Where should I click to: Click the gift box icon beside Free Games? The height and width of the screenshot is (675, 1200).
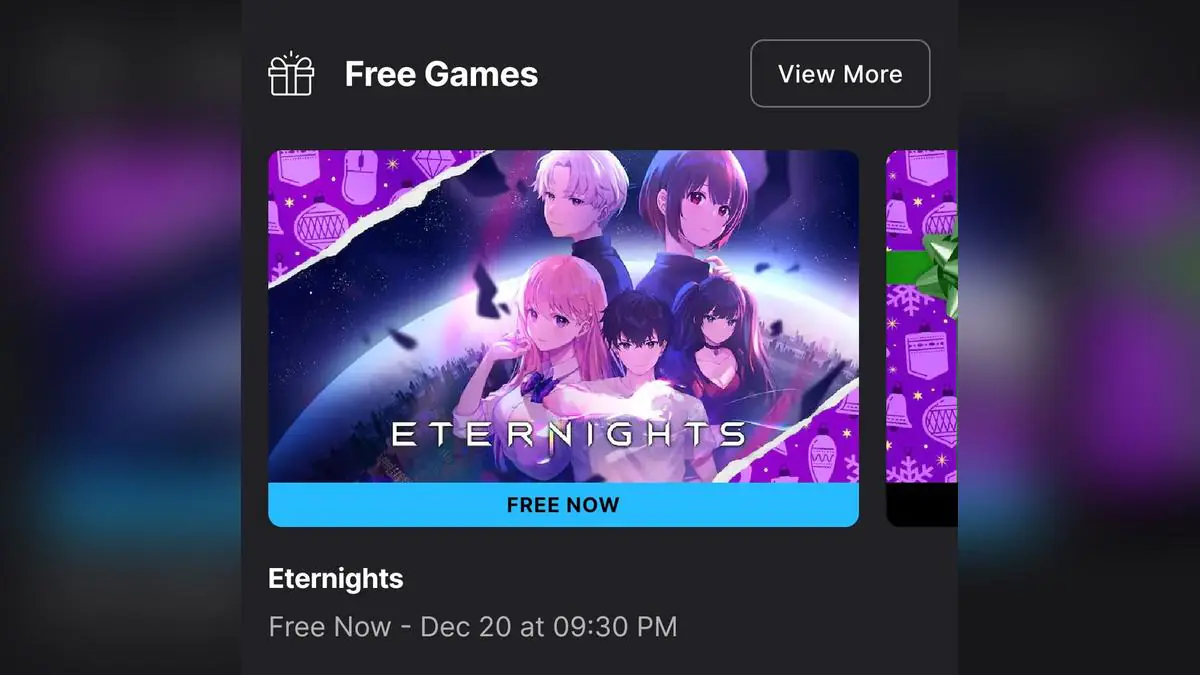coord(291,74)
